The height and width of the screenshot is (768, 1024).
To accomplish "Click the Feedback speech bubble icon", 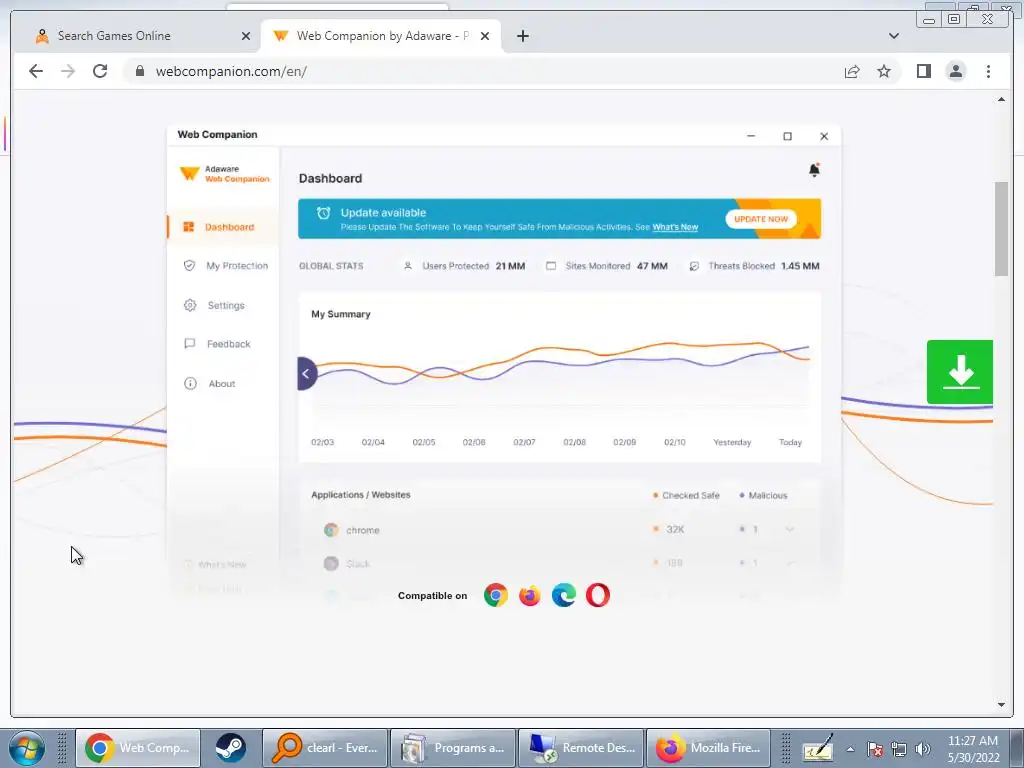I will (x=190, y=344).
